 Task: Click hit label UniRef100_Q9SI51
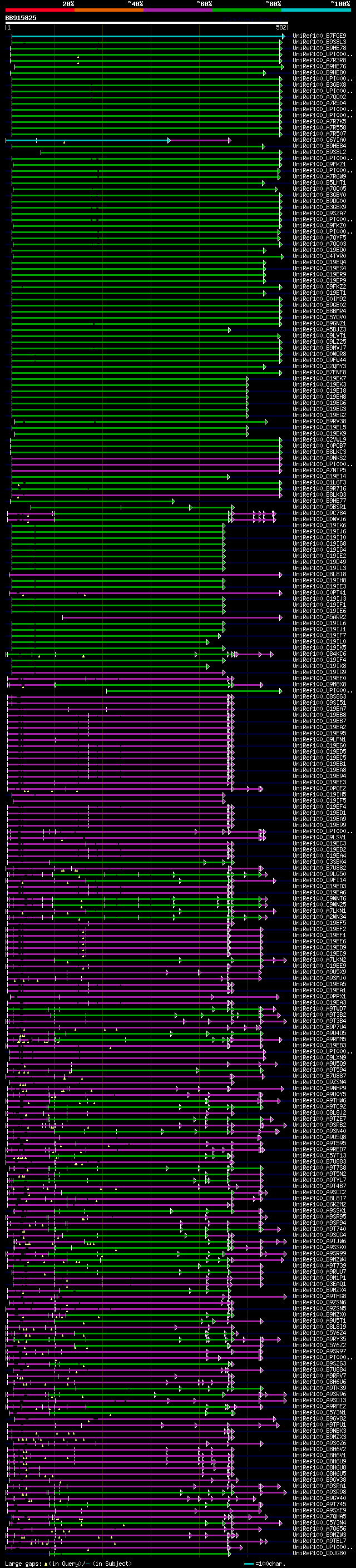pyautogui.click(x=319, y=703)
